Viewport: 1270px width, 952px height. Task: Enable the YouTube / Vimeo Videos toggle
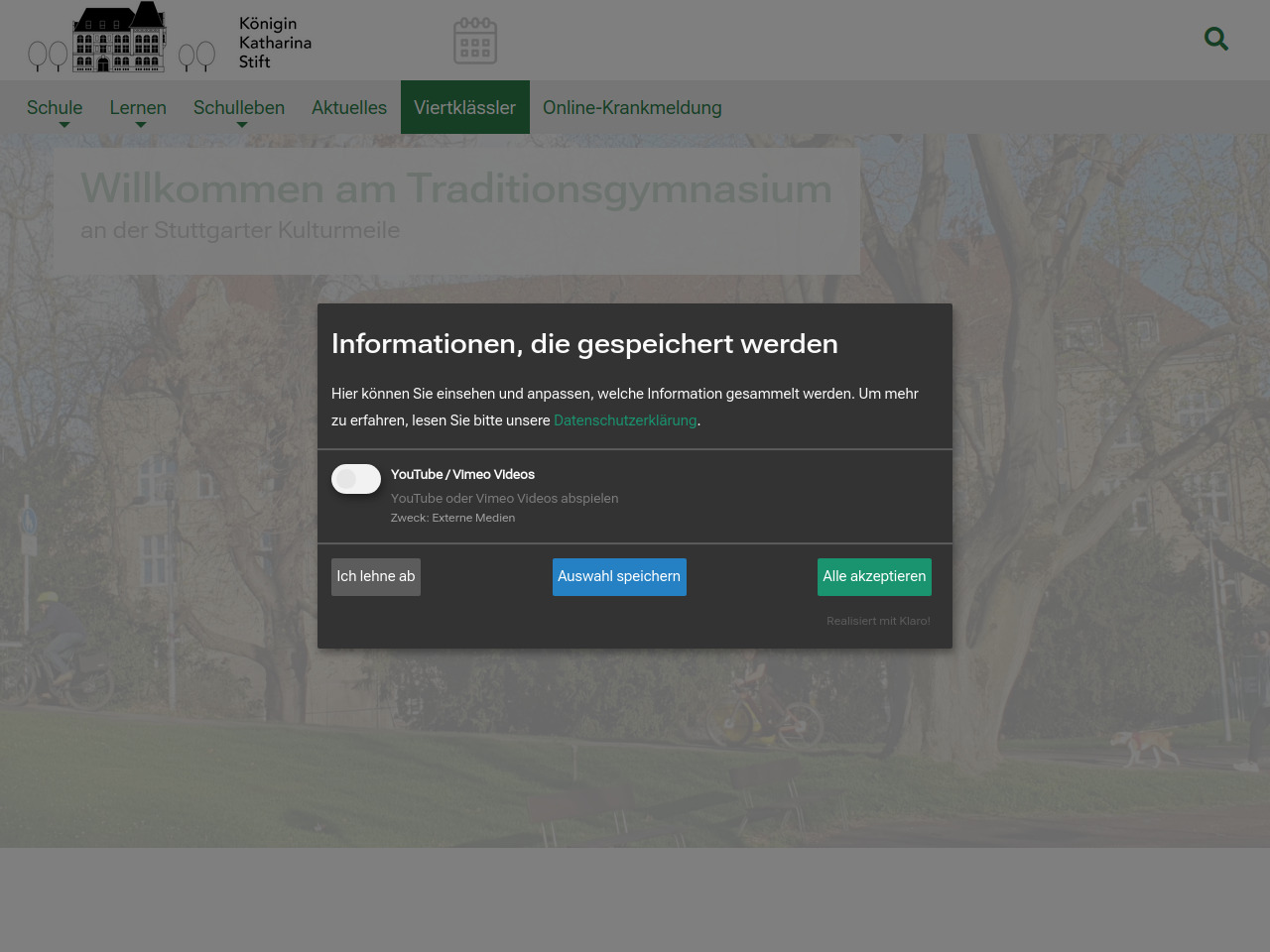(356, 479)
